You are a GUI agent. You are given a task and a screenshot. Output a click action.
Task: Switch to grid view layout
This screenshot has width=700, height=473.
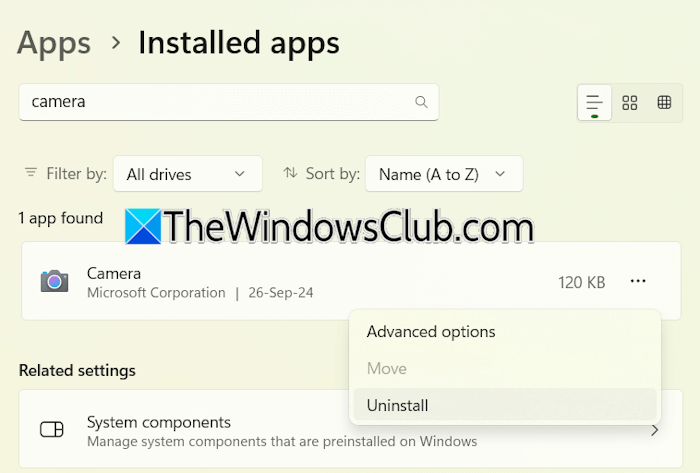[x=630, y=103]
